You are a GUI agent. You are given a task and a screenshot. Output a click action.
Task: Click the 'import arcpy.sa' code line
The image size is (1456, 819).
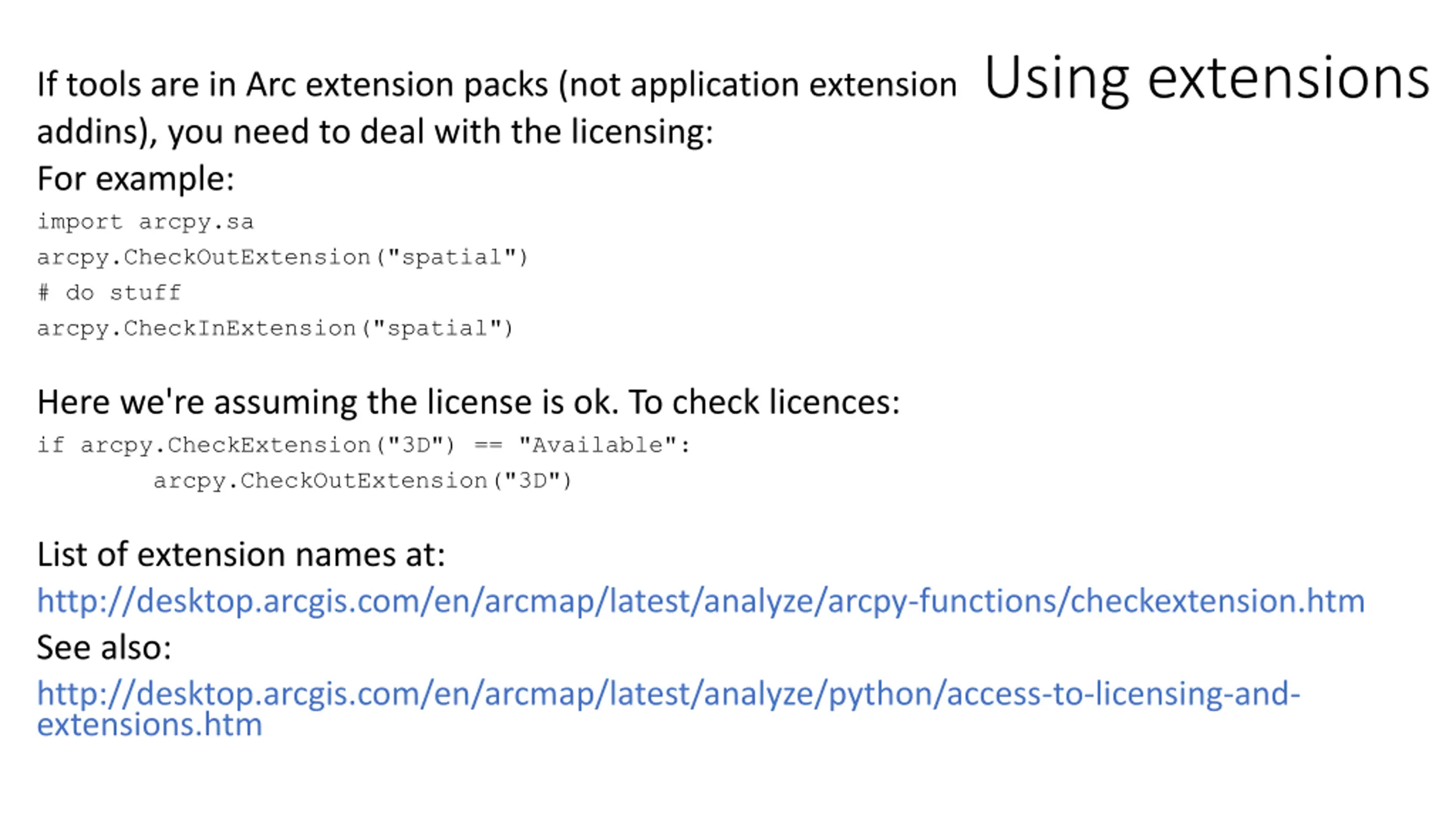click(145, 221)
